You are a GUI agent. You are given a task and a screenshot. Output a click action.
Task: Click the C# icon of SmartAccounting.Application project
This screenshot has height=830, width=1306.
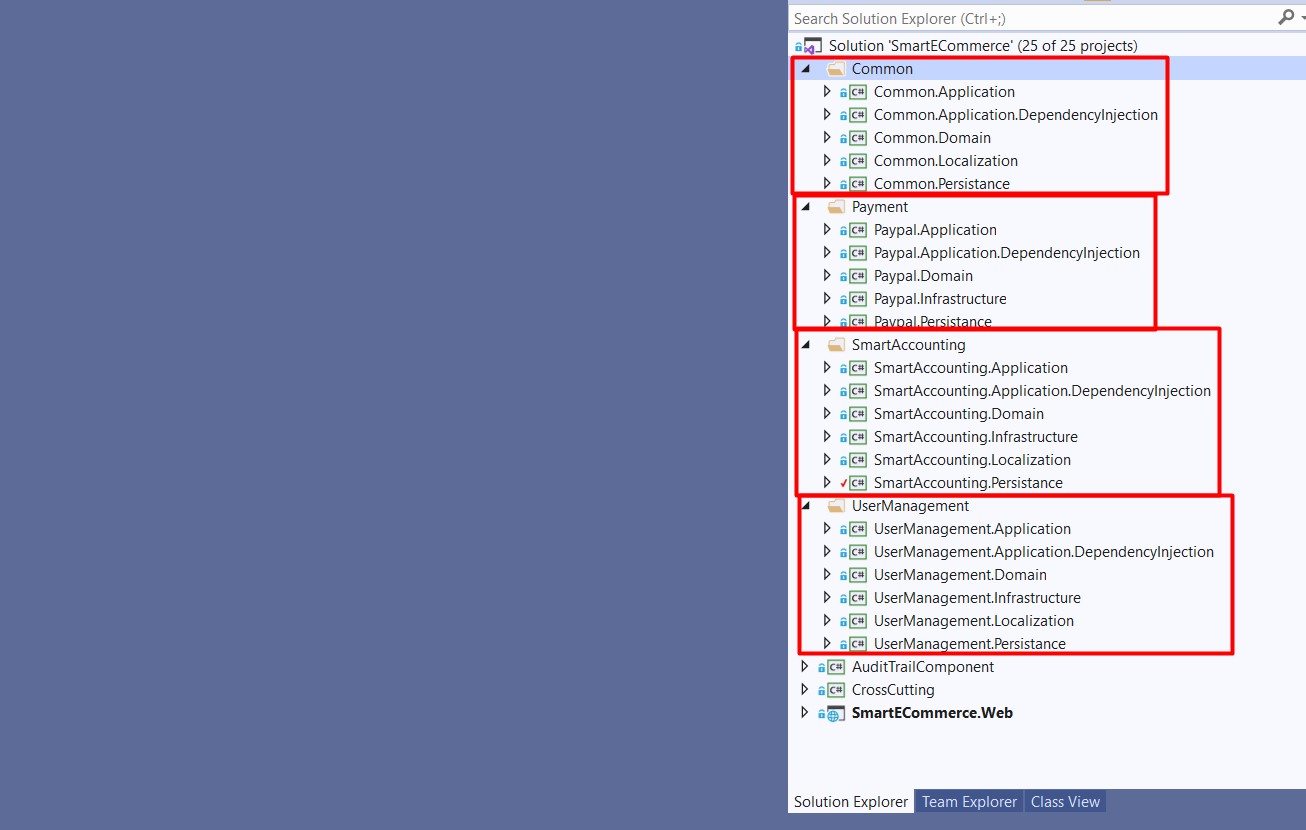pos(858,368)
